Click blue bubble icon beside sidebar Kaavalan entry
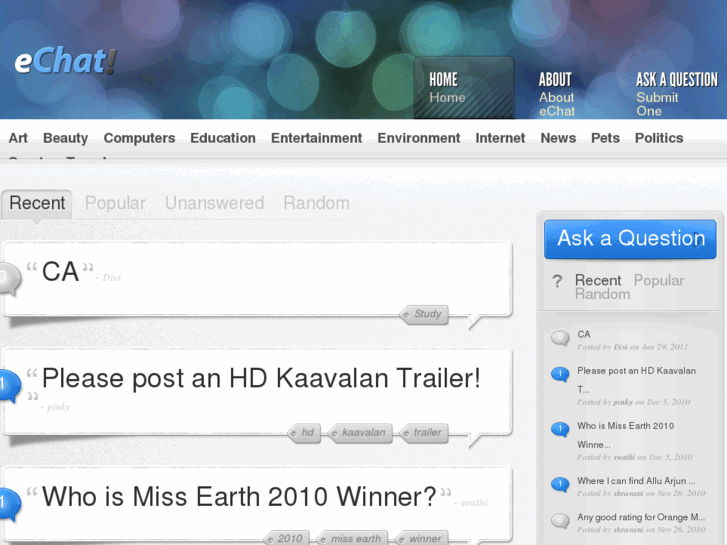Screen dimensions: 727x545 tap(560, 374)
